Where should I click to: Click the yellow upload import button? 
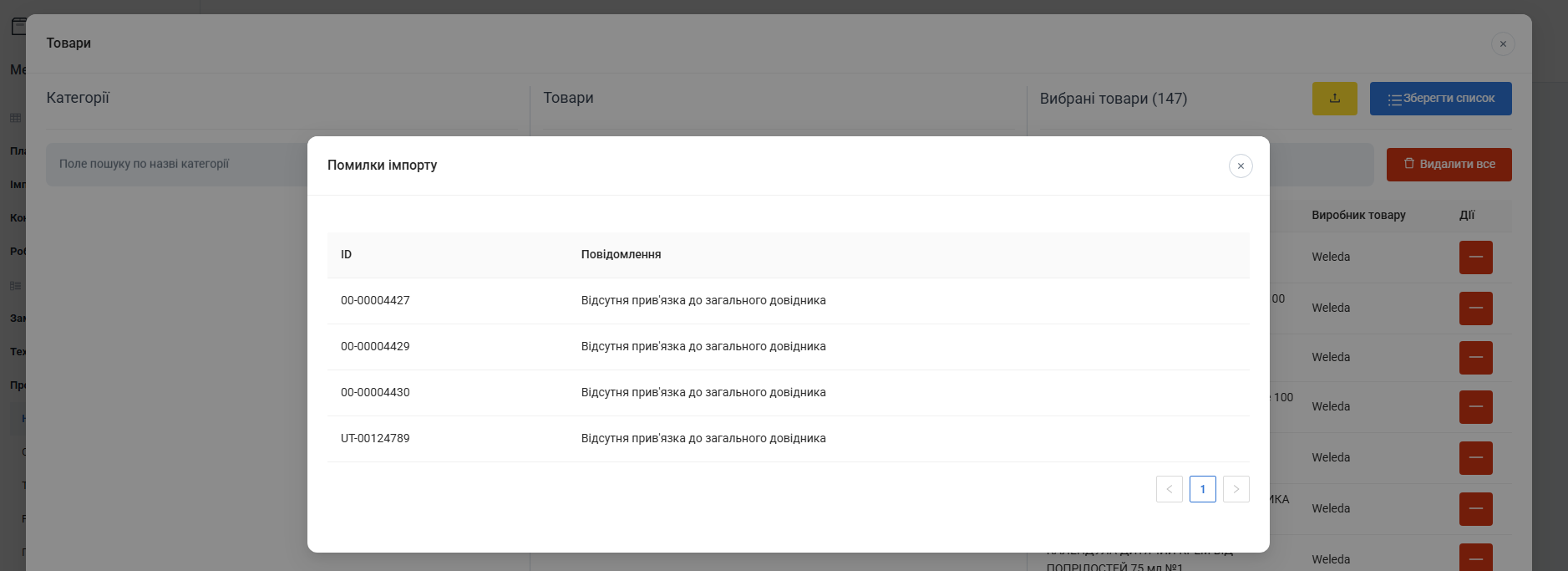pyautogui.click(x=1334, y=99)
